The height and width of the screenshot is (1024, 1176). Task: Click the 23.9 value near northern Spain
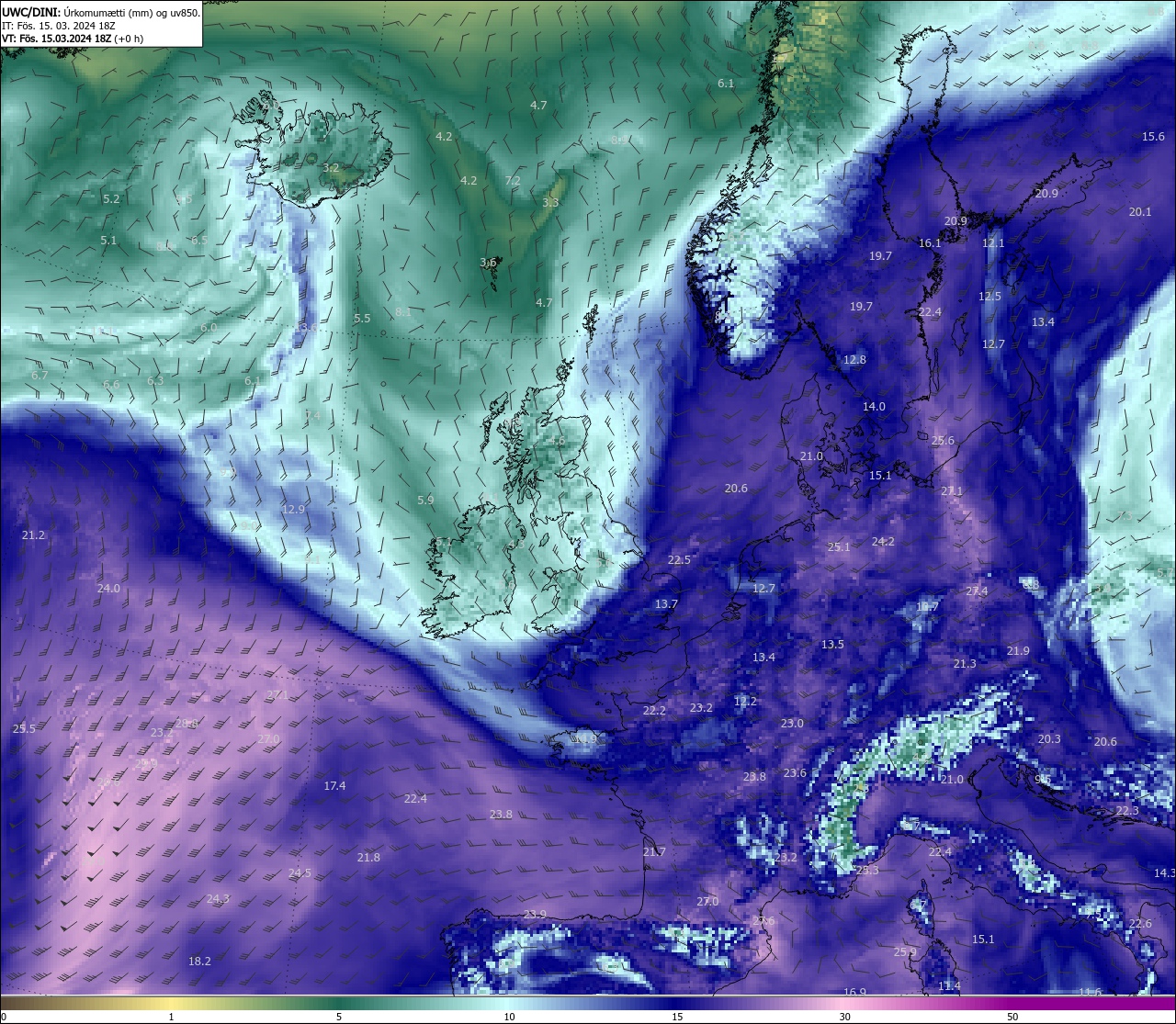pos(535,915)
